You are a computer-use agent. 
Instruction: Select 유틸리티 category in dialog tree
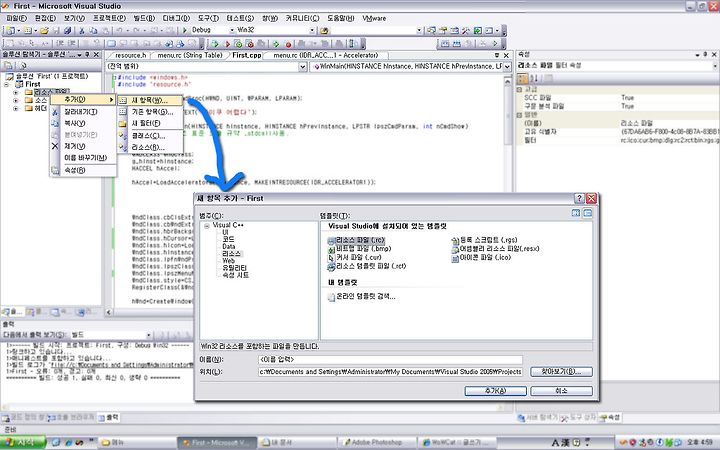pyautogui.click(x=235, y=268)
